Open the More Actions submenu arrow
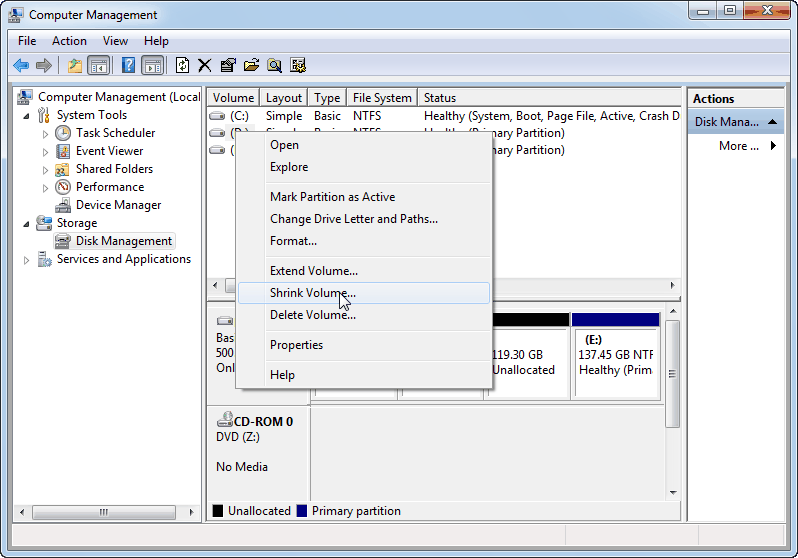The width and height of the screenshot is (798, 558). click(773, 146)
